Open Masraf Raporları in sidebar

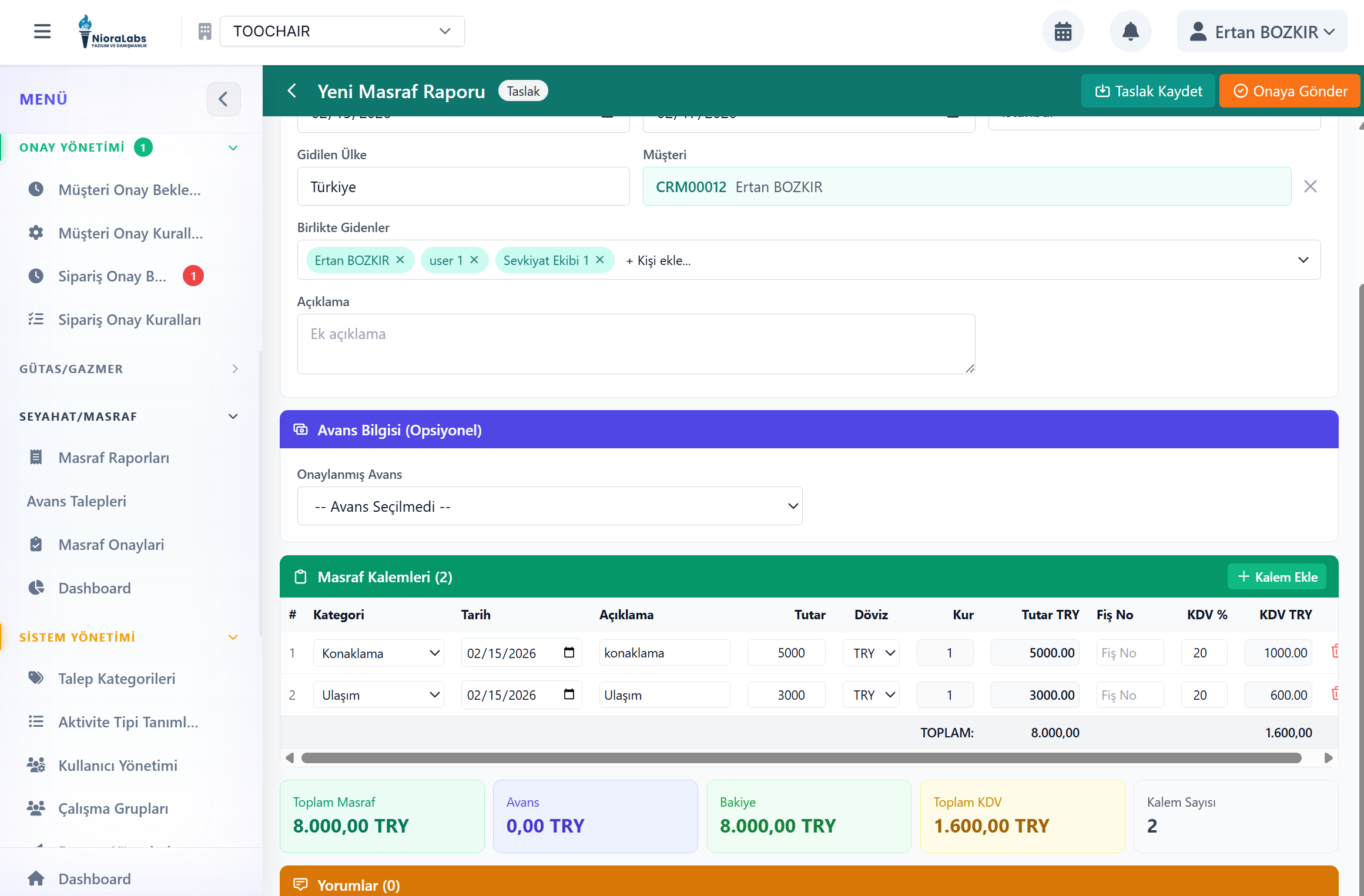click(113, 458)
